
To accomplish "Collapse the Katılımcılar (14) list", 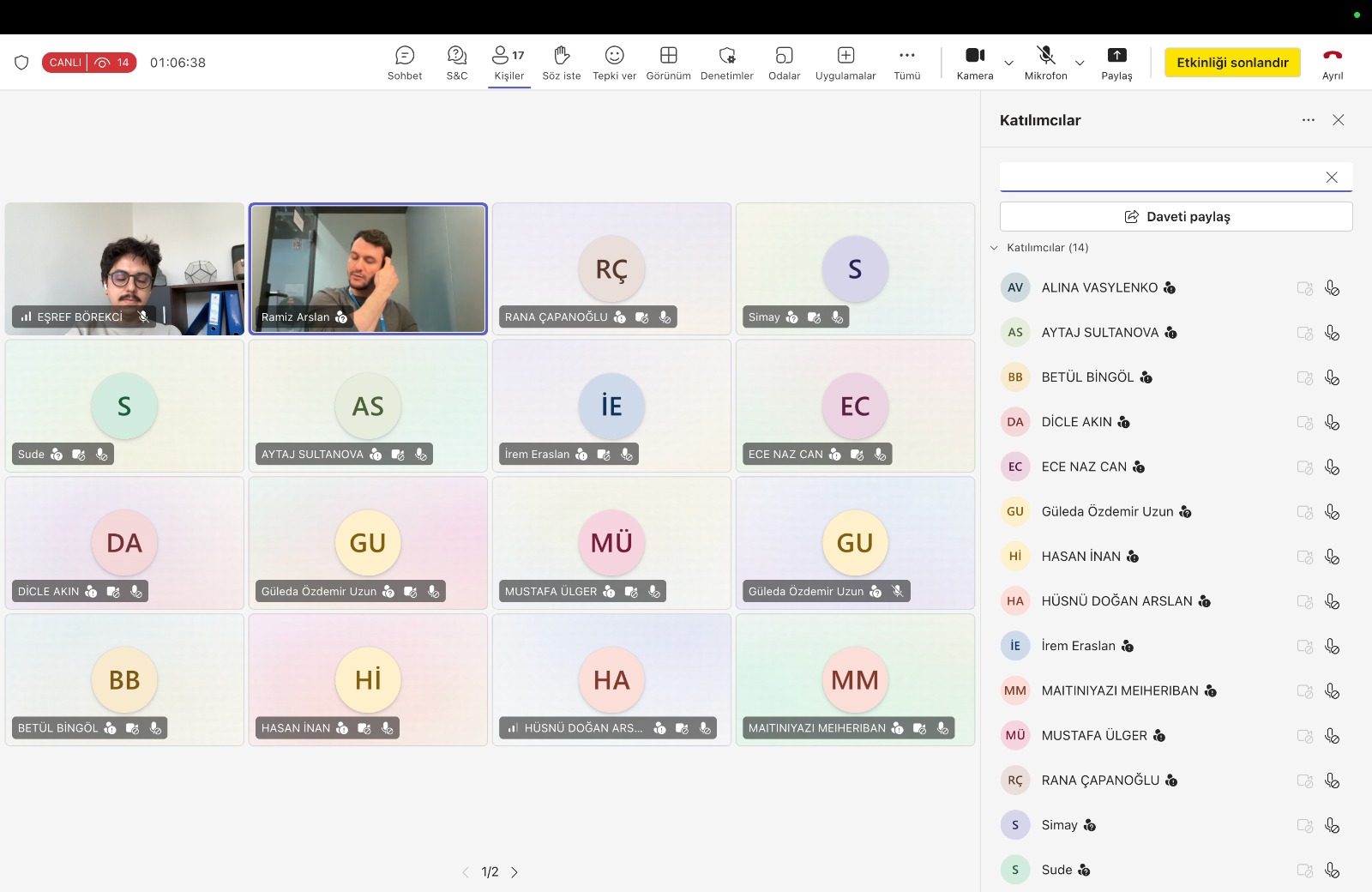I will [995, 248].
